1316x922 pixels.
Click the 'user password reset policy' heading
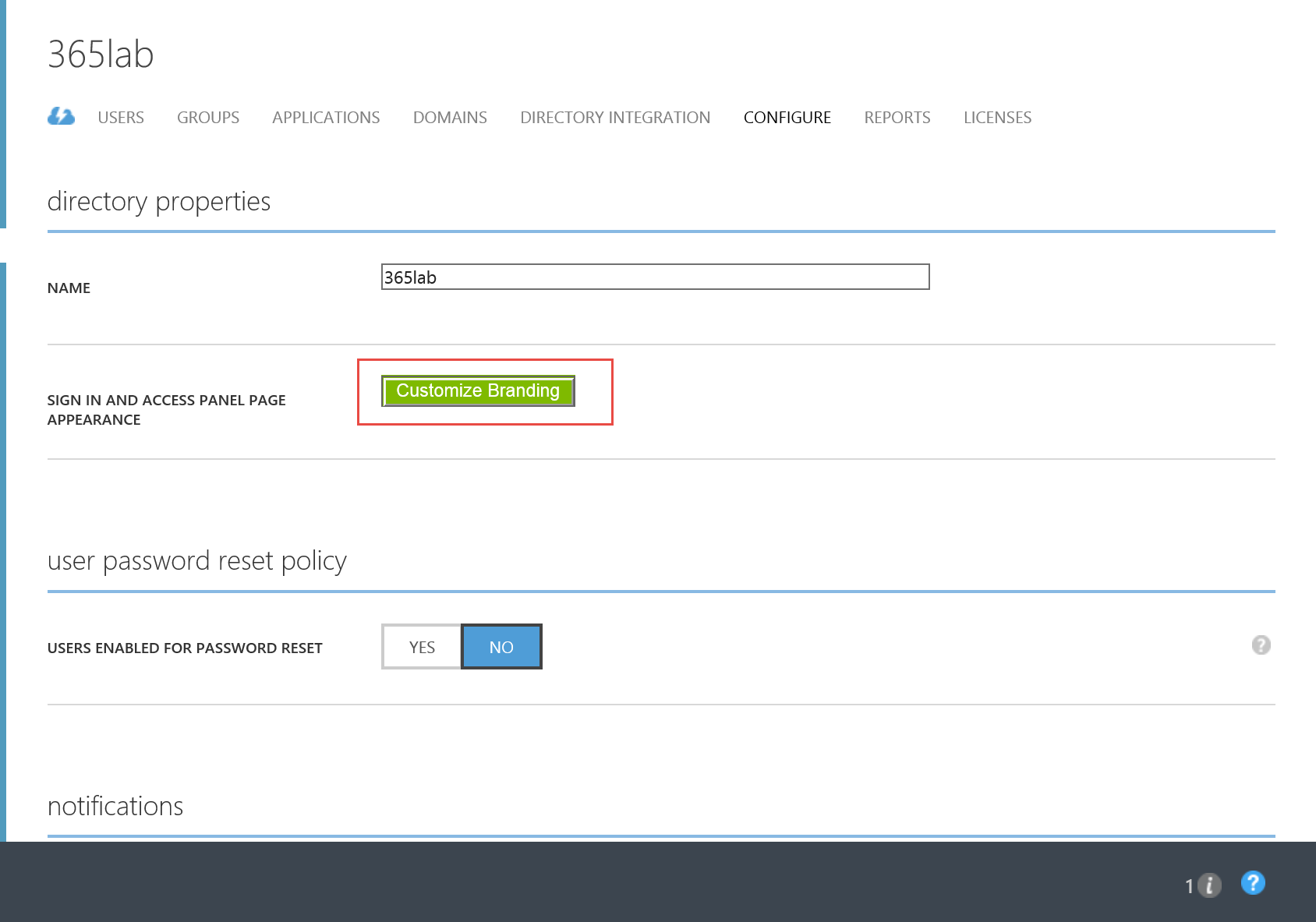196,561
